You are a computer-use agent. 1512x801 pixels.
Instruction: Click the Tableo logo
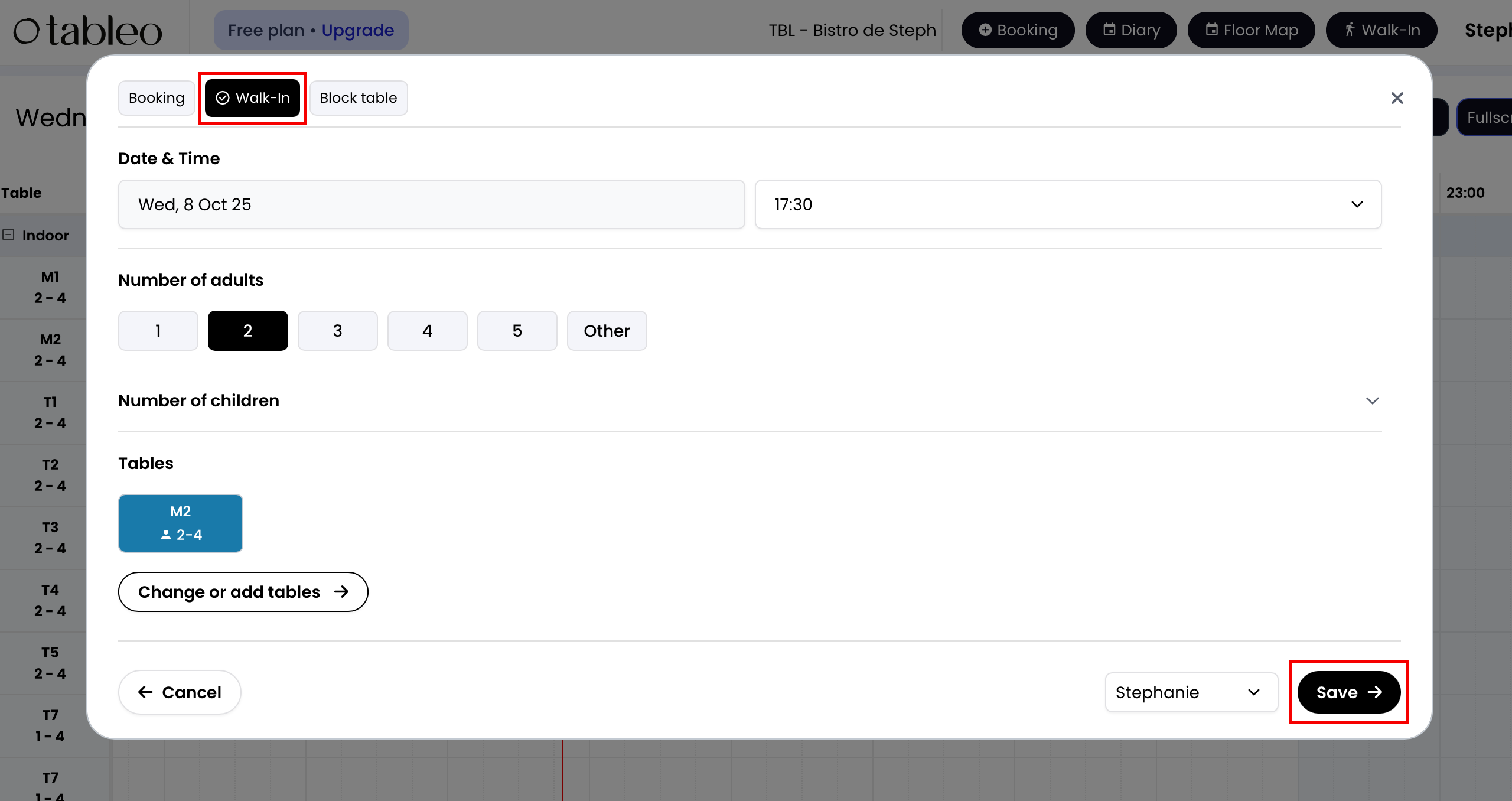click(87, 31)
